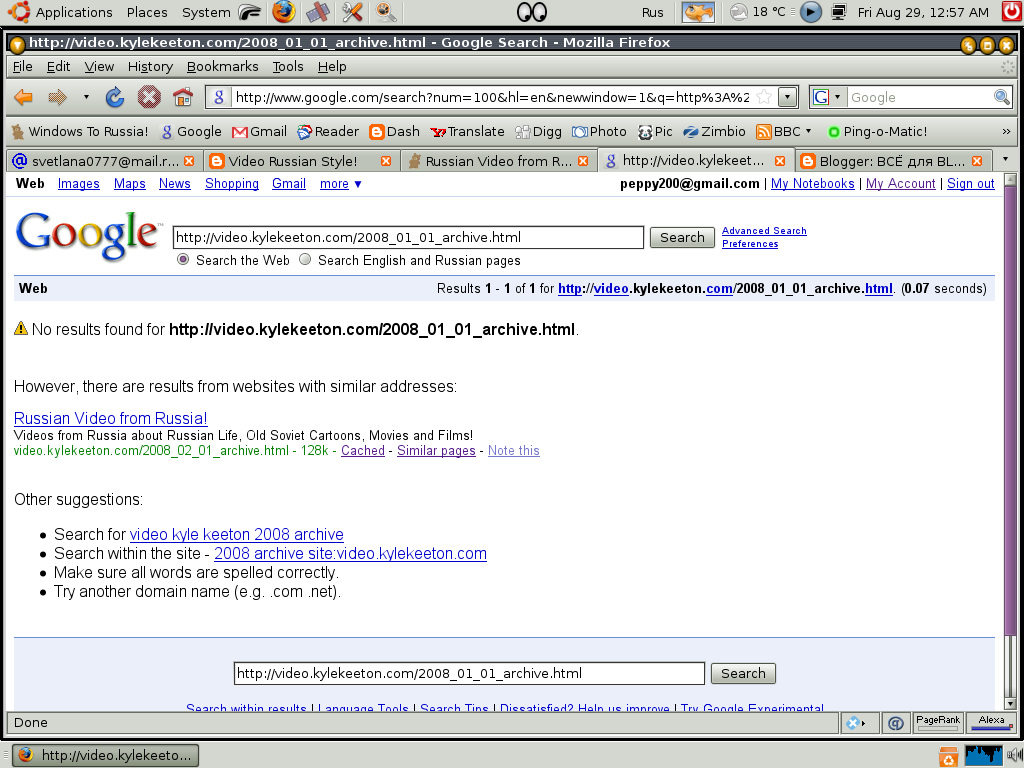This screenshot has width=1024, height=768.
Task: Open Gmail bookmark in bookmarks toolbar
Action: 259,131
